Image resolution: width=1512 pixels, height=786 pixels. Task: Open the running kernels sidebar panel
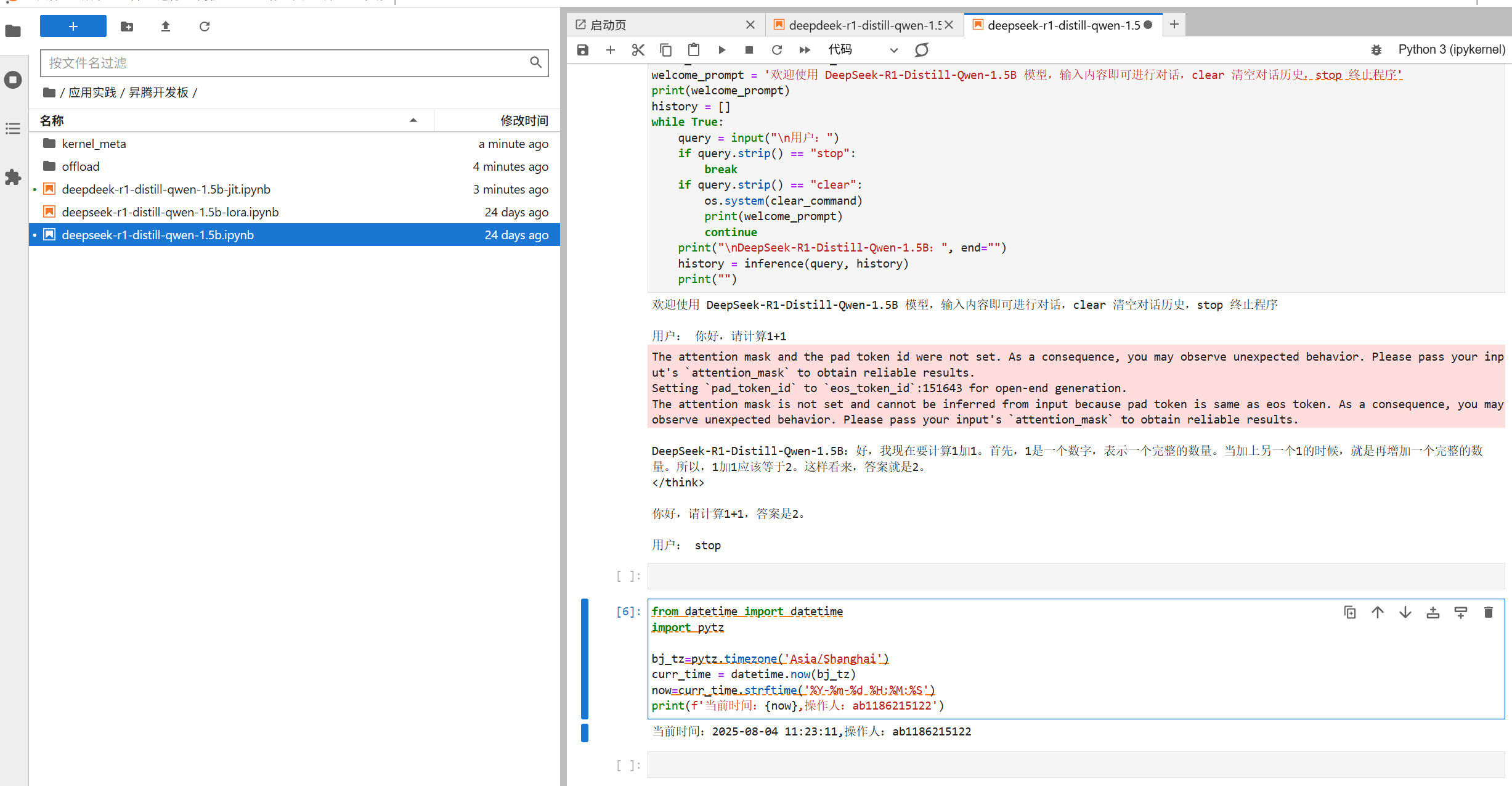[x=13, y=80]
